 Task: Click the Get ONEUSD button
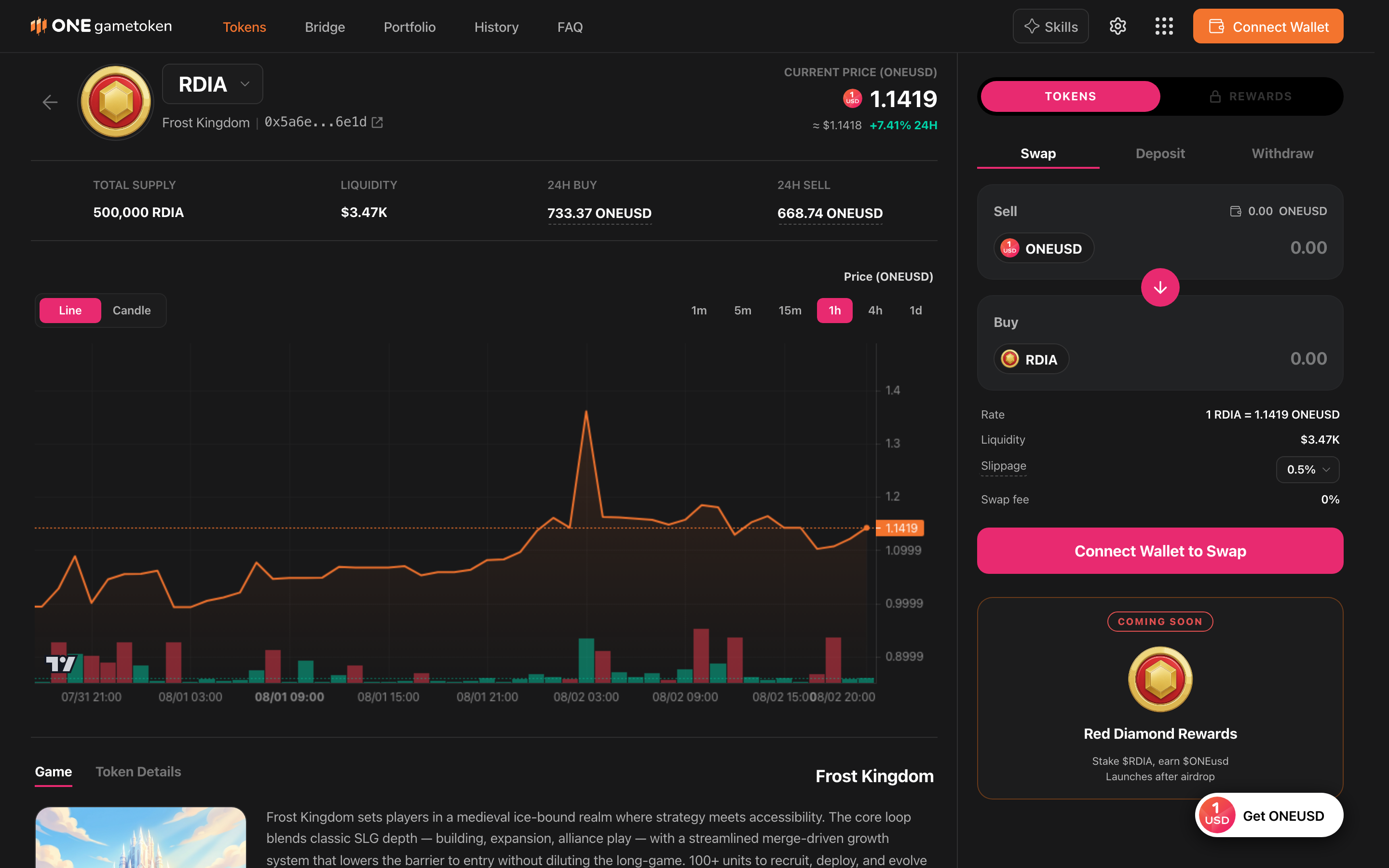pyautogui.click(x=1268, y=815)
